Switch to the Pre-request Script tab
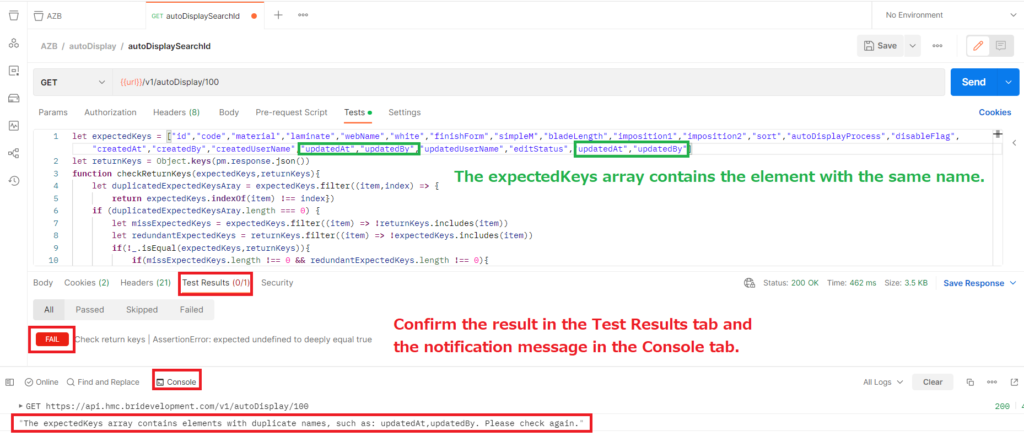The width and height of the screenshot is (1024, 447). [291, 112]
